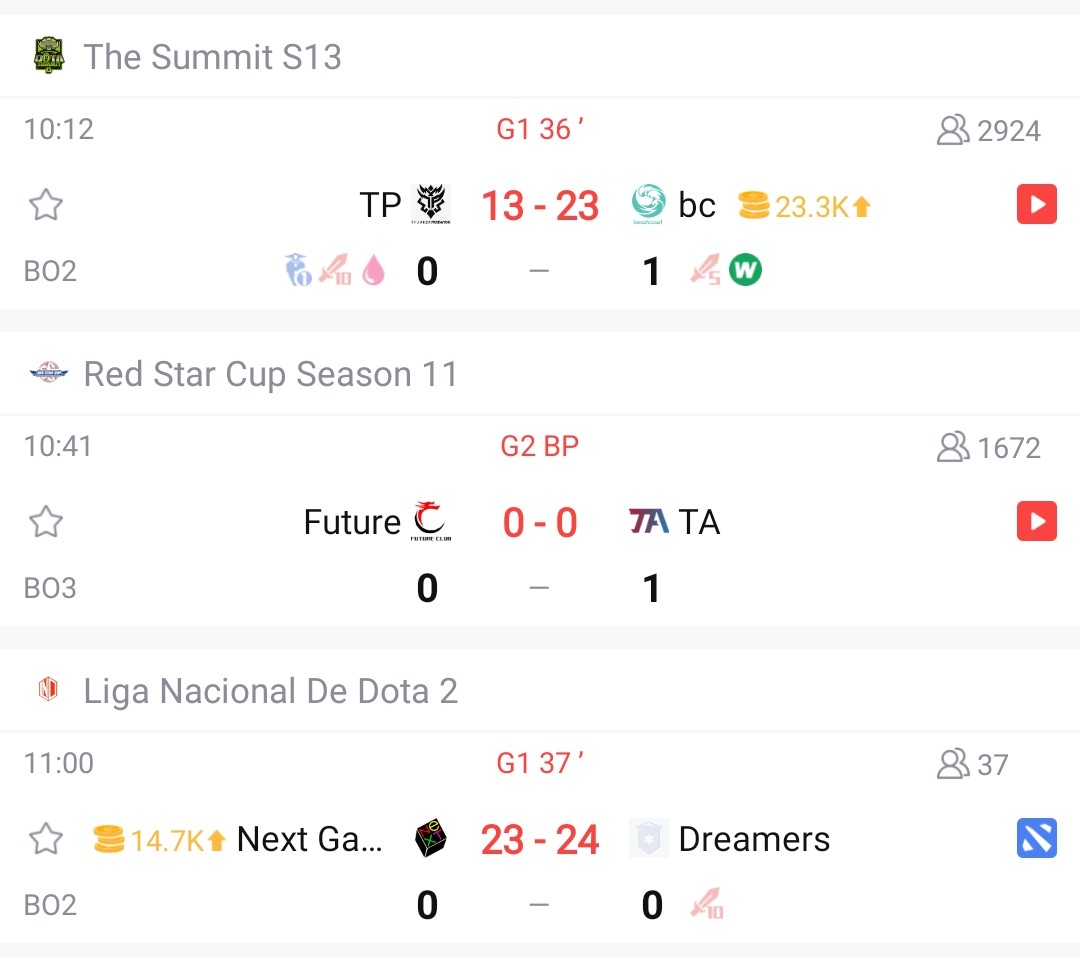Click the TA team logo
Viewport: 1080px width, 957px height.
648,521
